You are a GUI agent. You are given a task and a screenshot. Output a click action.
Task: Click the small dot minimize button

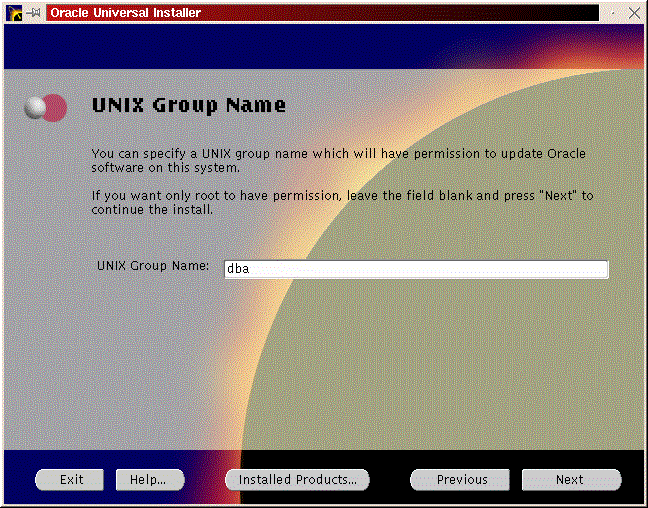614,13
